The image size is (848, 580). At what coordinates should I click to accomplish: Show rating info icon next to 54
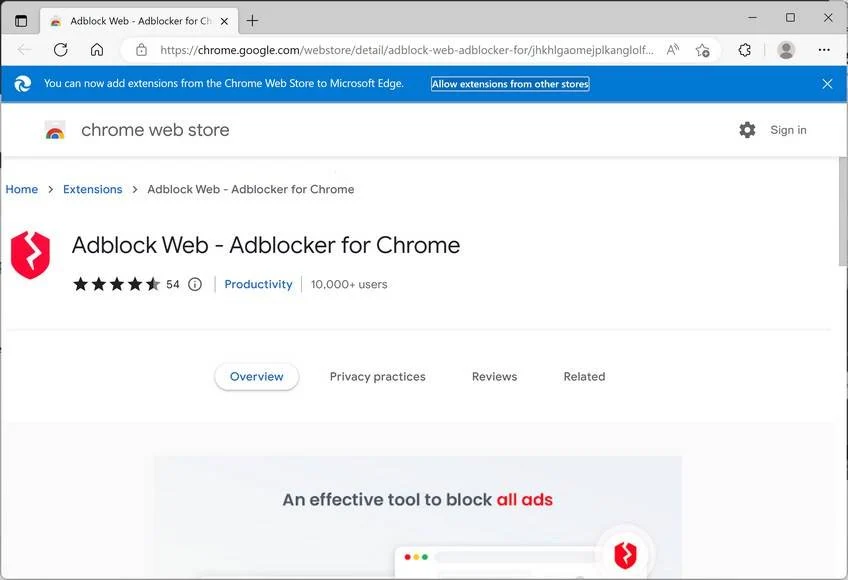pyautogui.click(x=195, y=284)
